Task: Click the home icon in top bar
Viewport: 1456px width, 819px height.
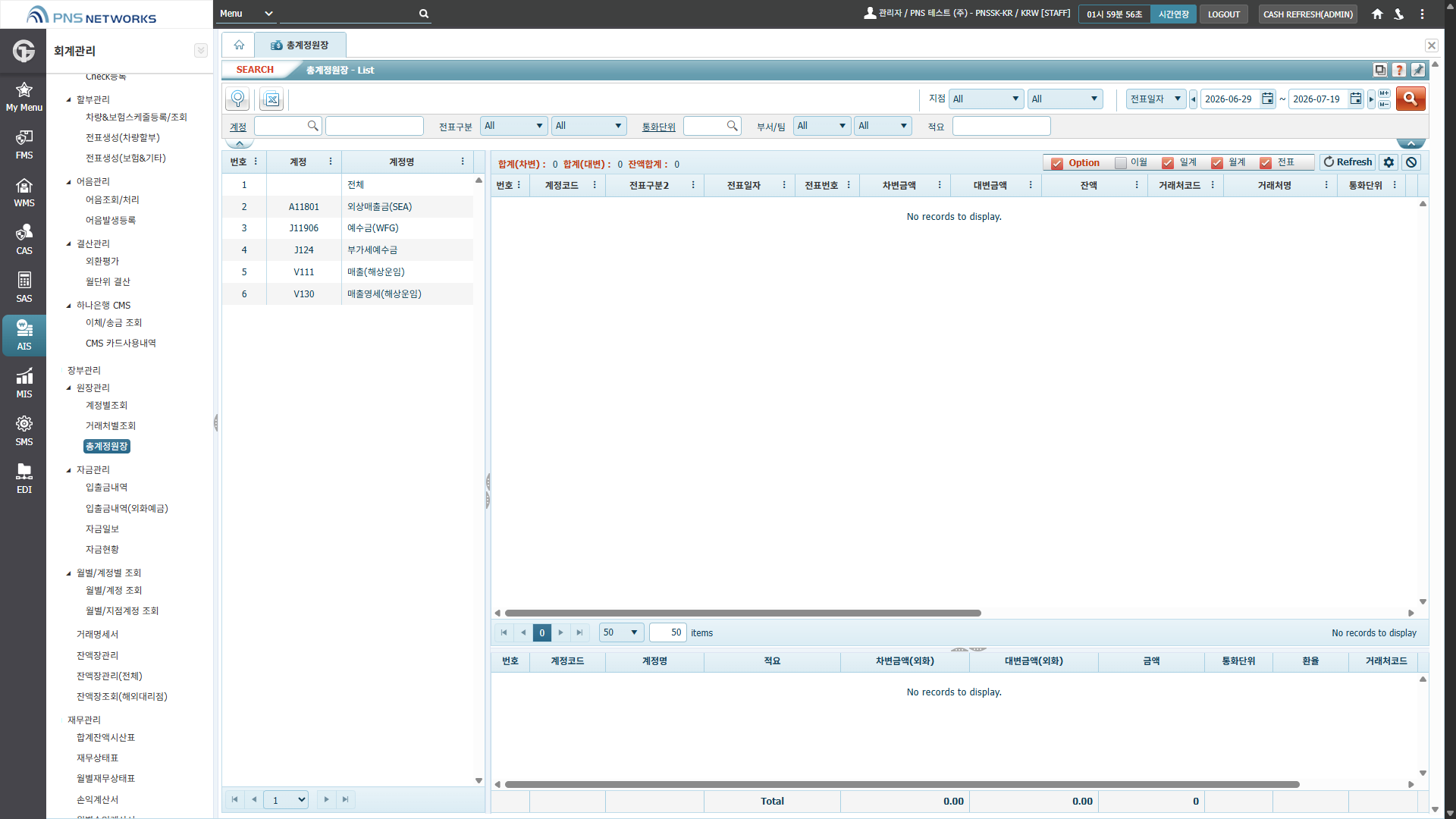Action: pyautogui.click(x=1377, y=14)
